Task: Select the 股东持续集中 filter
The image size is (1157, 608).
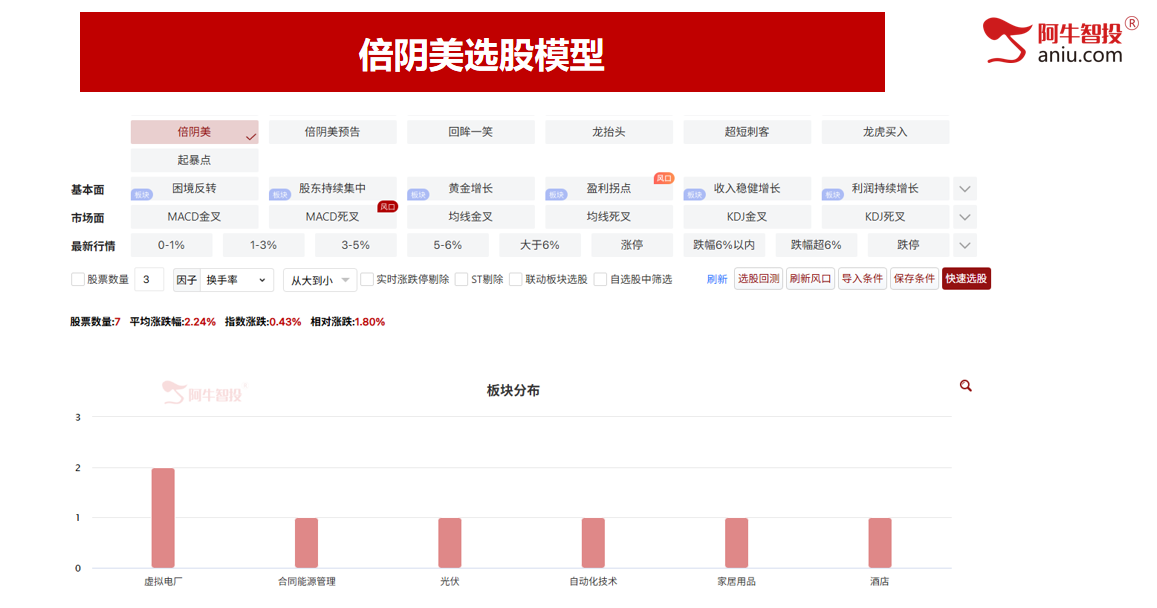Action: pyautogui.click(x=333, y=189)
